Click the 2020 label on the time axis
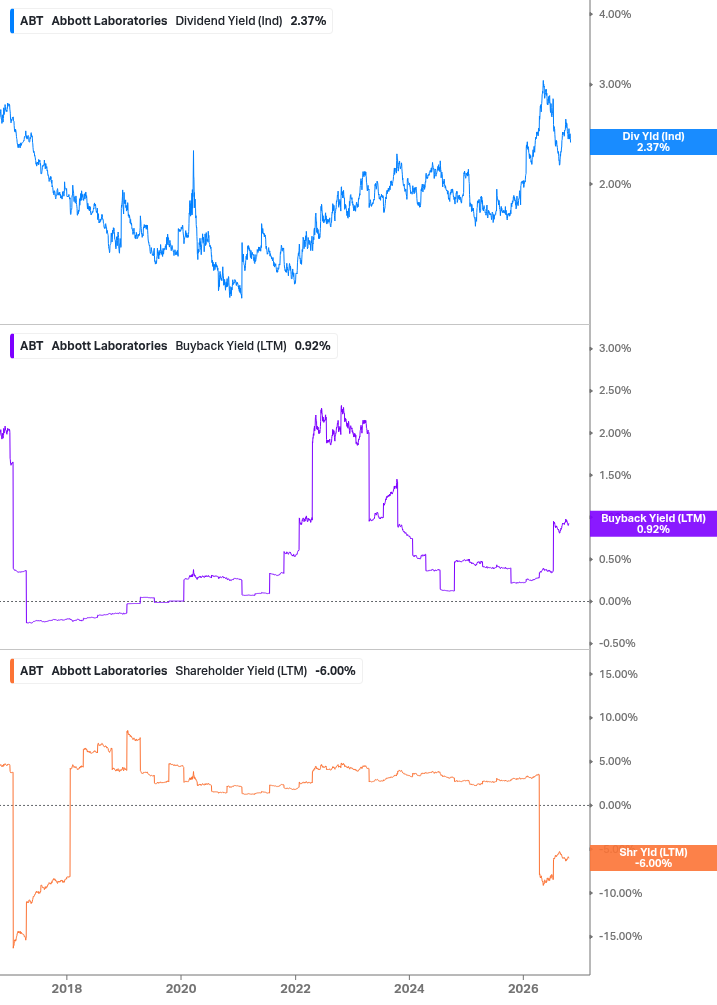Viewport: 717px width, 1005px height. coord(181,988)
